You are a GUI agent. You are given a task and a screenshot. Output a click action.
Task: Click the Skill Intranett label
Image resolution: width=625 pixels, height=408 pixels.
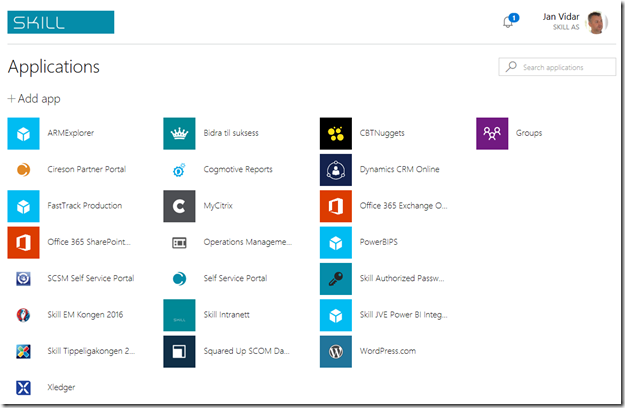pos(226,315)
